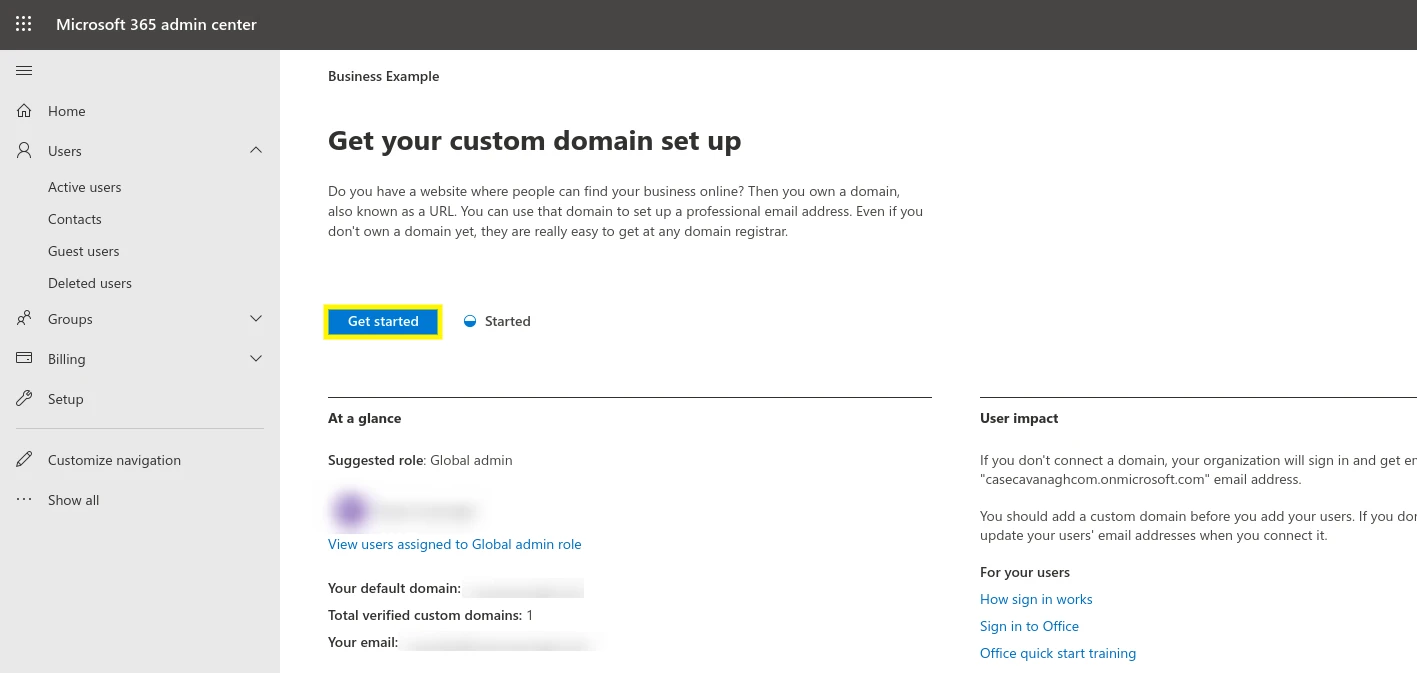Click the 'Your default domain:' label
Screen dimensions: 1417x673
point(394,588)
